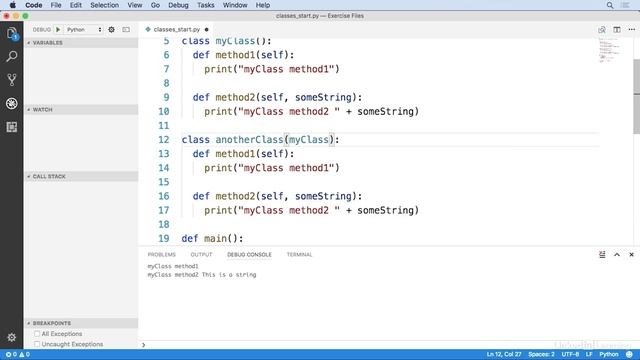Enable the Uncaught Exceptions breakpoint checkbox

pos(37,344)
